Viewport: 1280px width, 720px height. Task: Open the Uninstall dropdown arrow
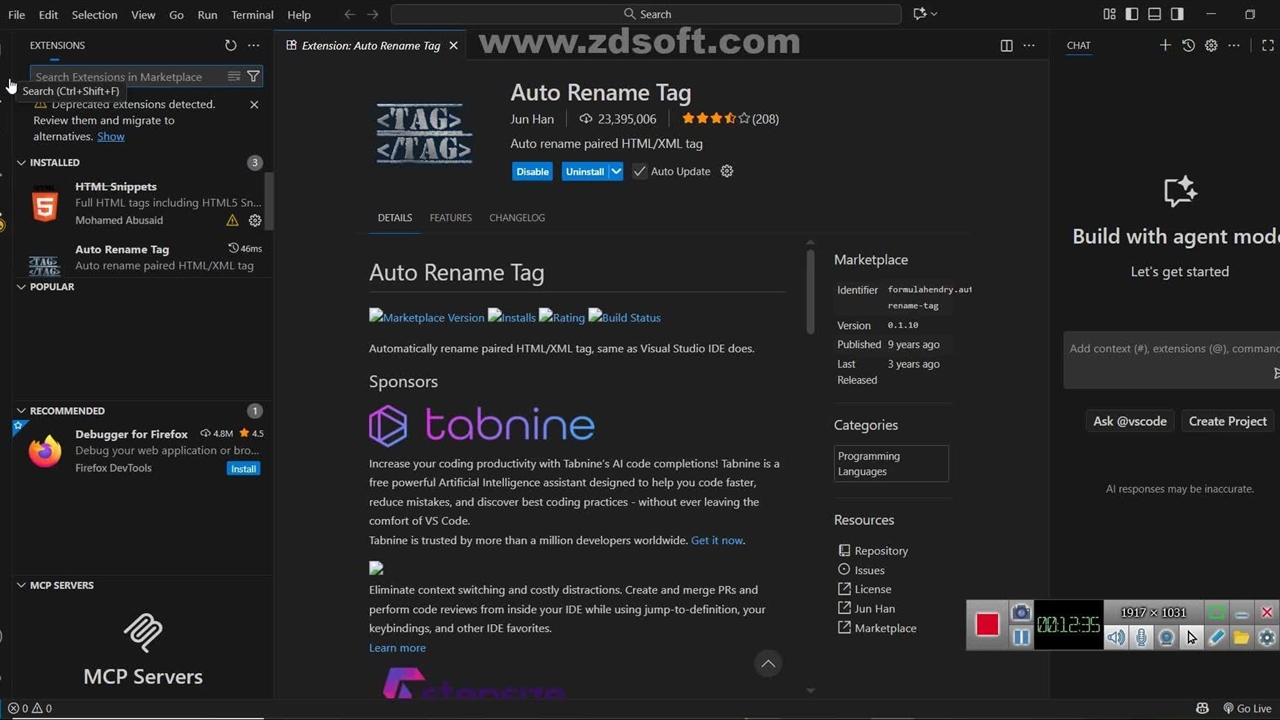pos(616,171)
